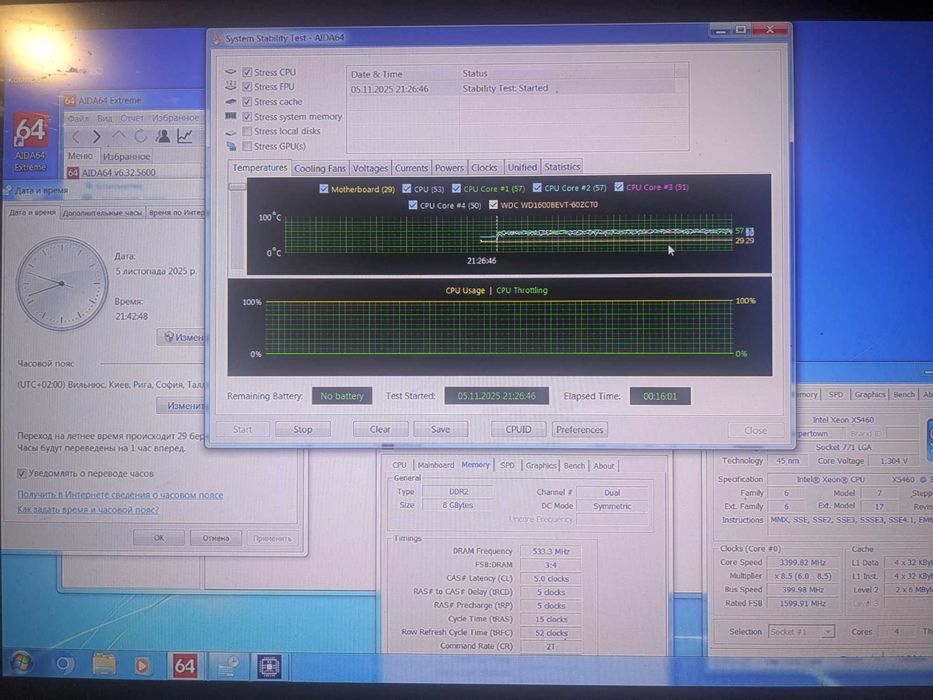The width and height of the screenshot is (933, 700).
Task: Switch to the Cooling Fans tab
Action: click(320, 168)
